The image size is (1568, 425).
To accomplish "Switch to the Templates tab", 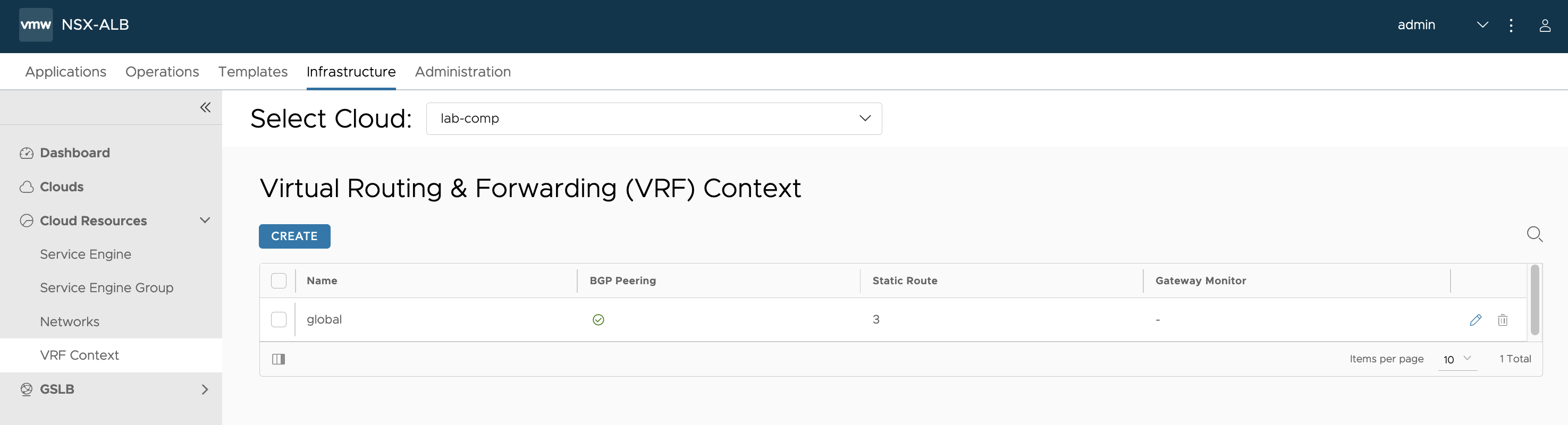I will 252,72.
